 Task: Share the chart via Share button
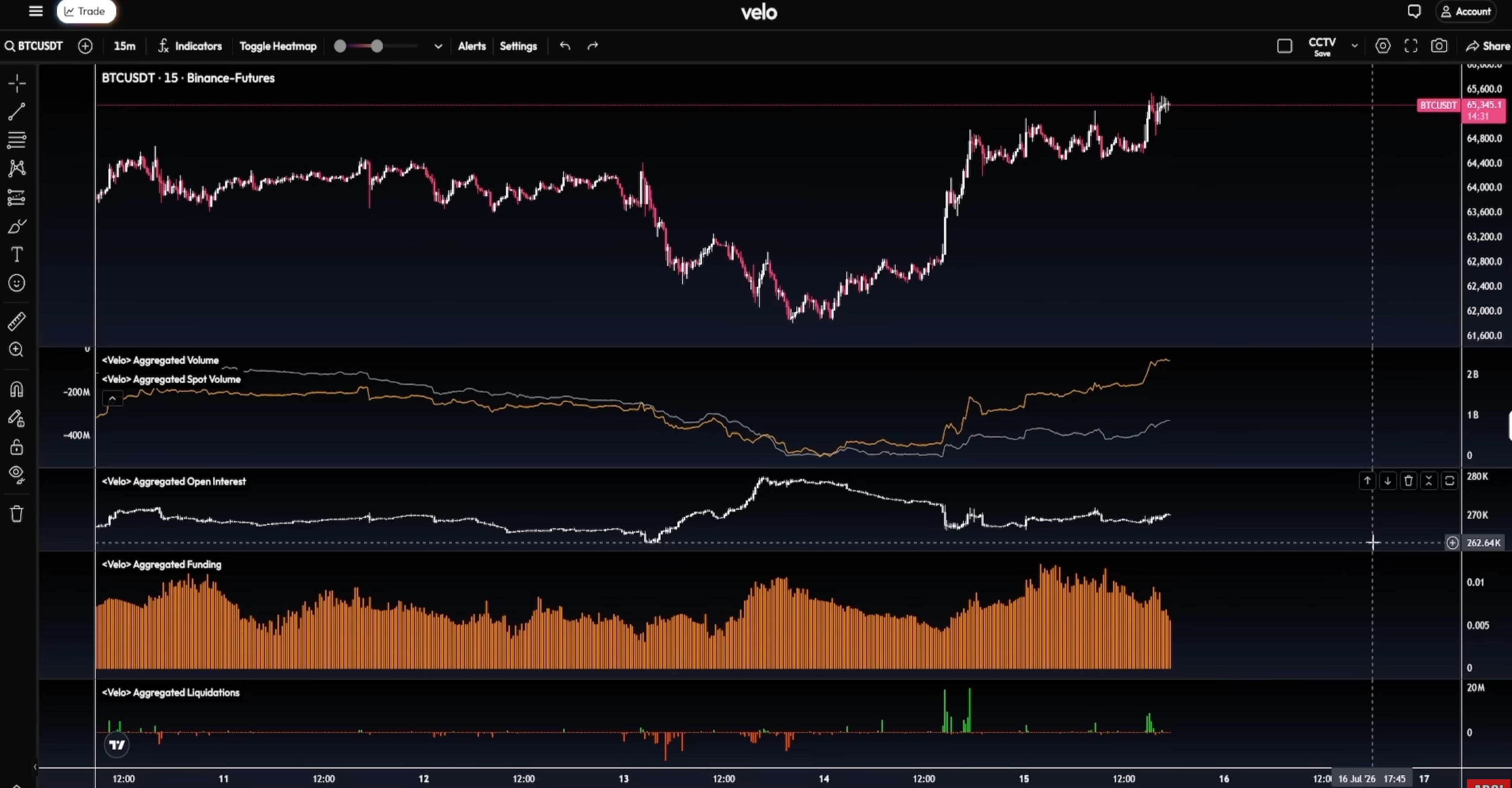pos(1488,46)
